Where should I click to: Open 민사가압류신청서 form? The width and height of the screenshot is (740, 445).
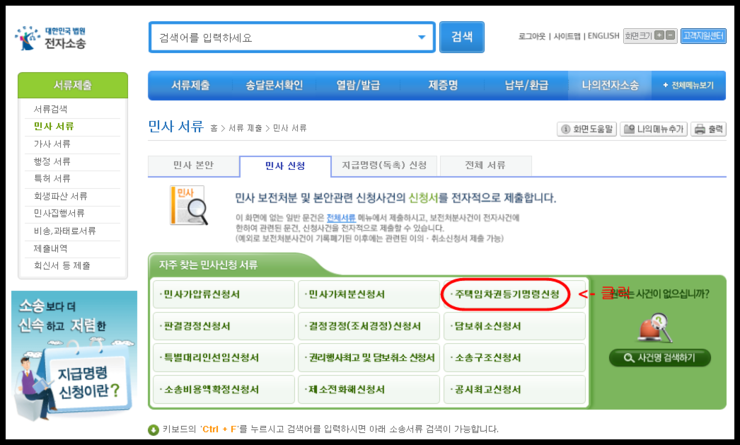click(x=224, y=294)
